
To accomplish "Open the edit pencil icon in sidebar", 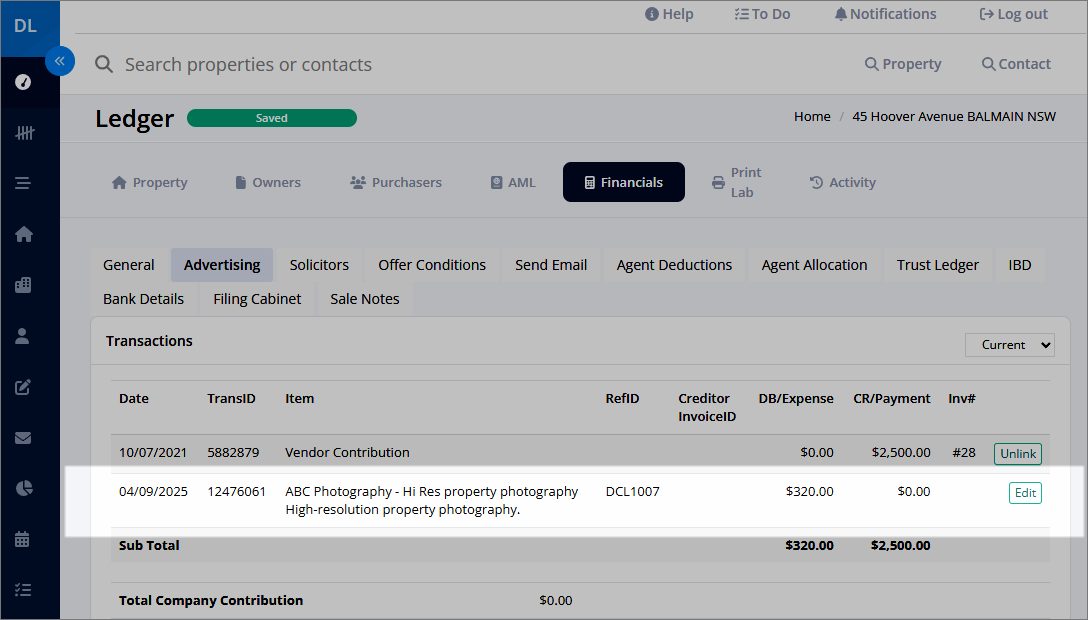I will pyautogui.click(x=23, y=387).
